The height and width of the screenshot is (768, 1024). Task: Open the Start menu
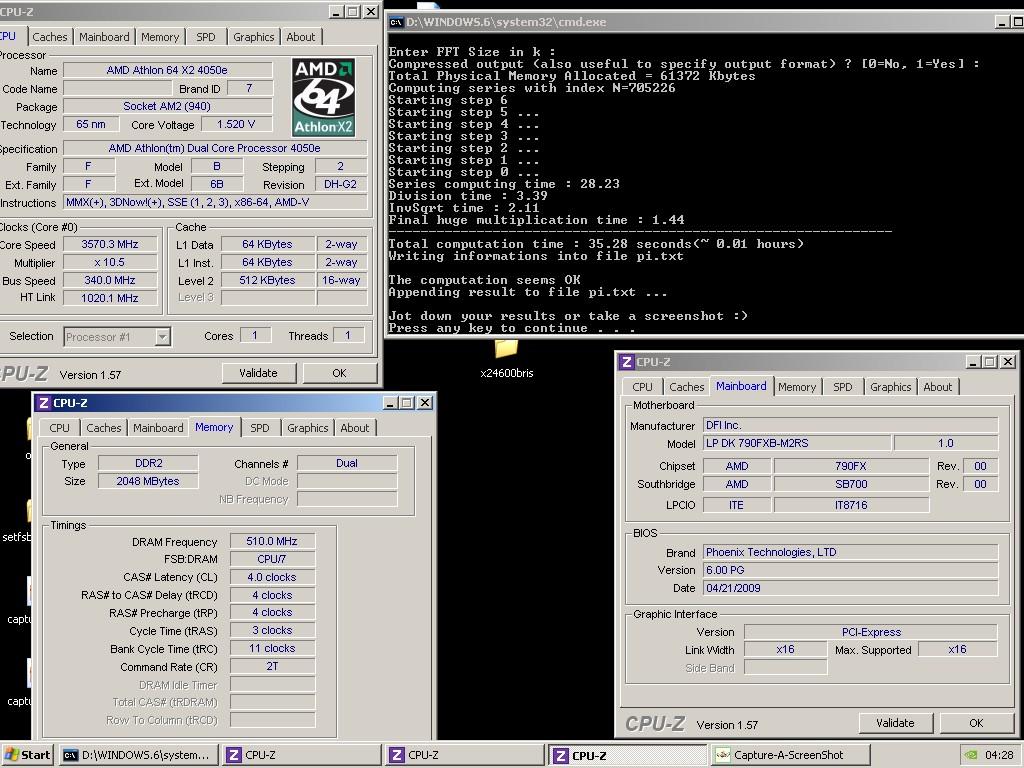pyautogui.click(x=27, y=755)
